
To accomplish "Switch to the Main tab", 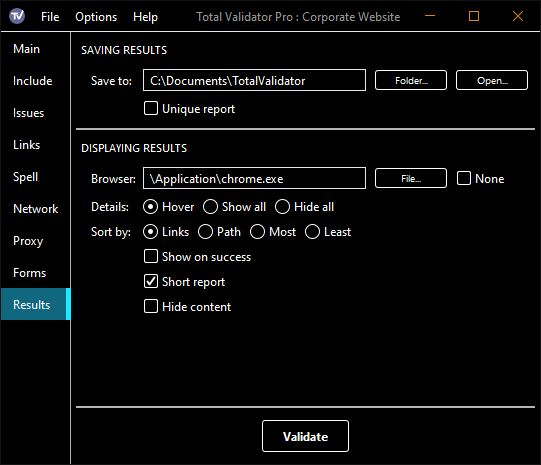I will (27, 49).
